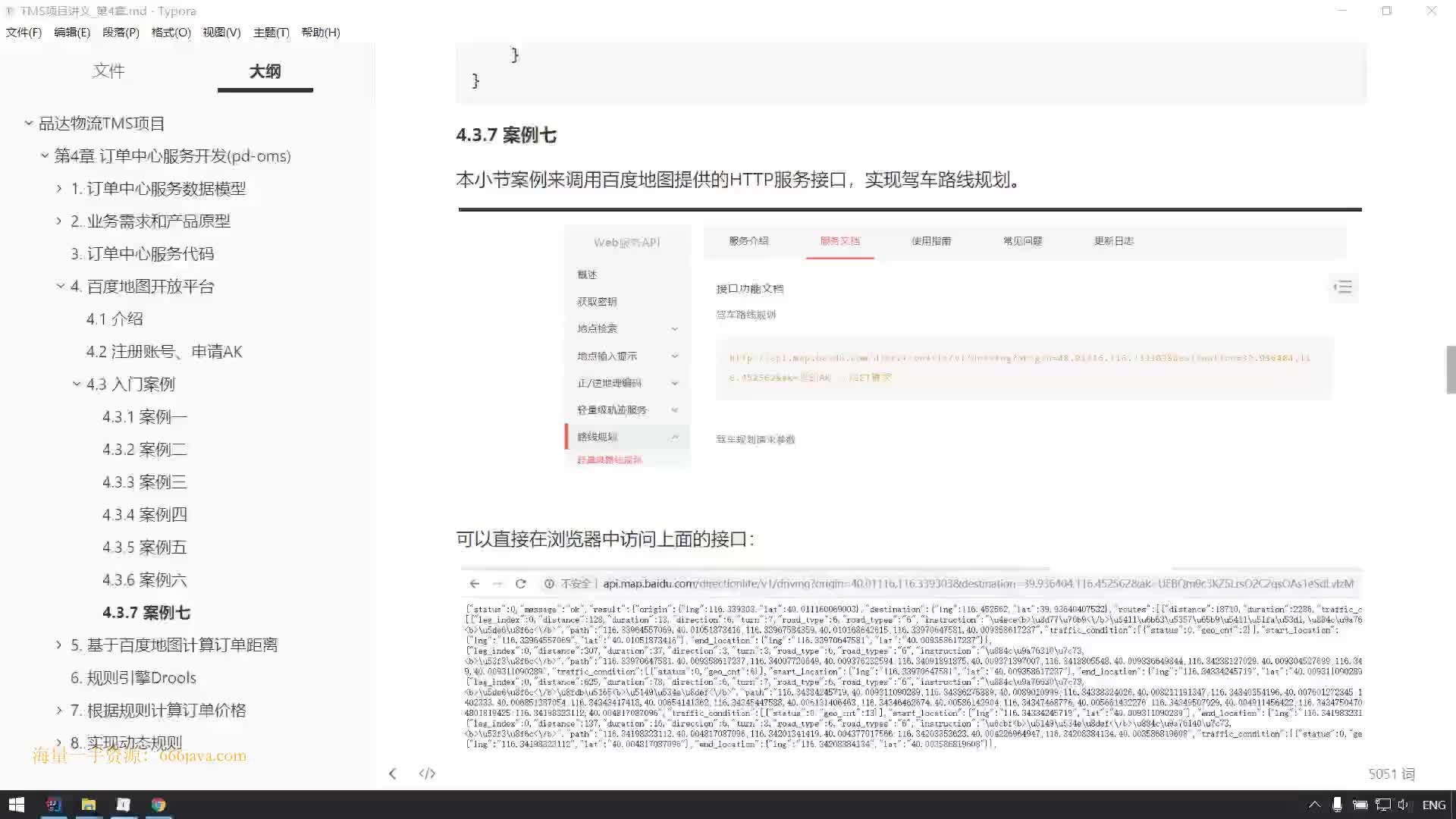Open the network tray icon
The height and width of the screenshot is (819, 1456).
[x=1382, y=805]
